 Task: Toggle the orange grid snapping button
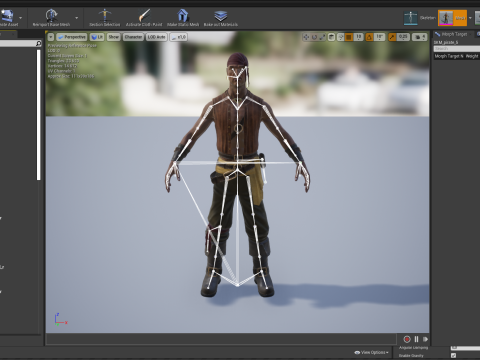pyautogui.click(x=349, y=37)
